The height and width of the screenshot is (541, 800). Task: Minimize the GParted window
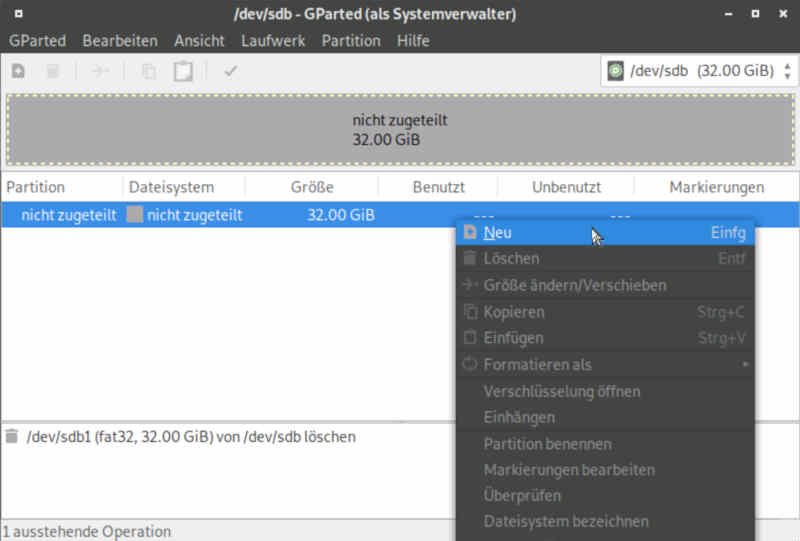729,14
